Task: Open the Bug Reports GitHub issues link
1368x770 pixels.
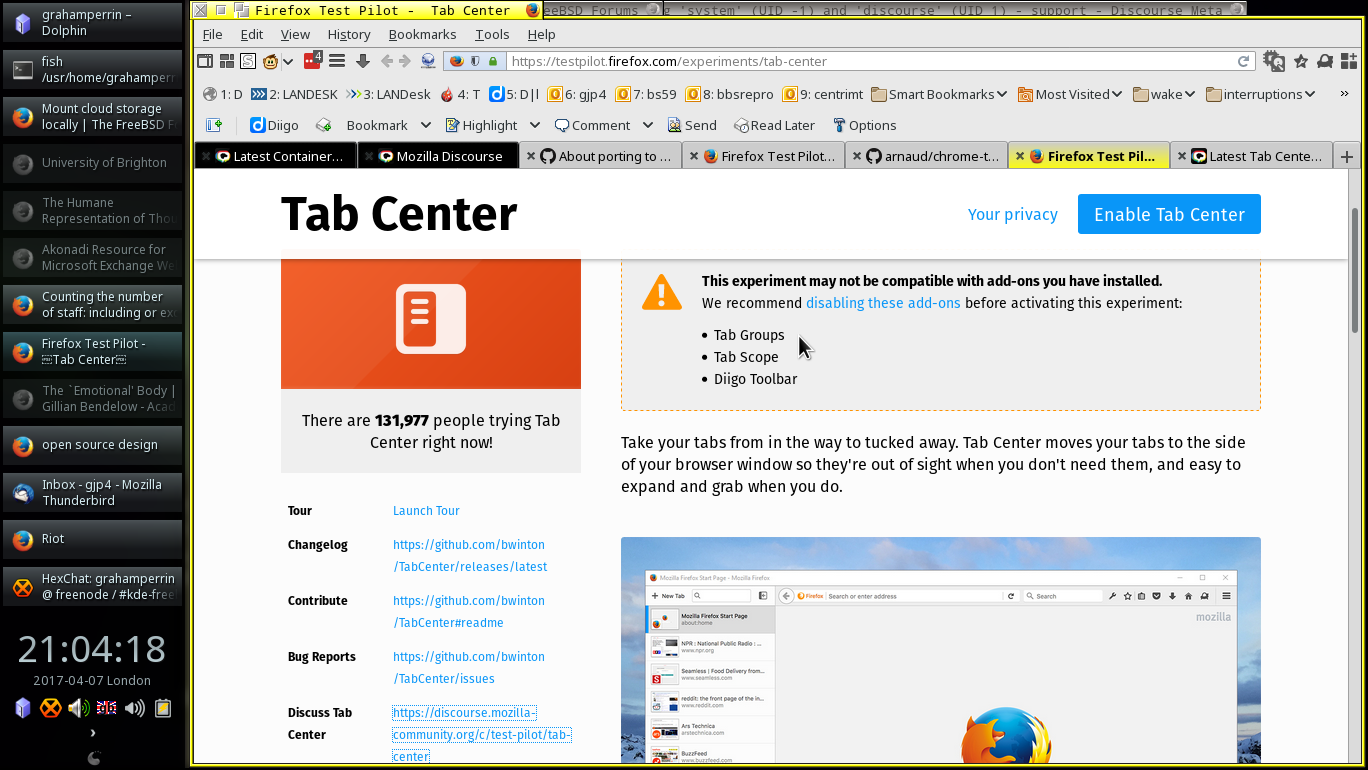Action: pyautogui.click(x=469, y=668)
